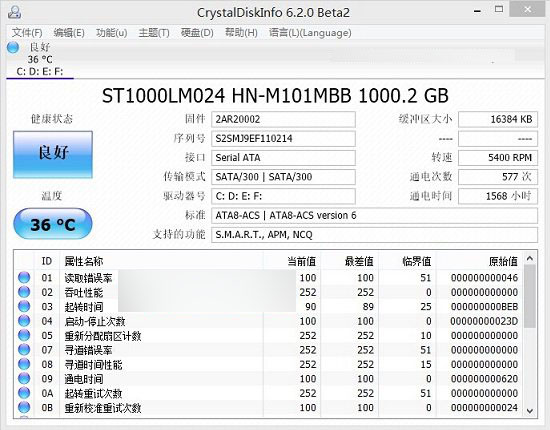This screenshot has height=430, width=550.
Task: Click the 当前值 column header
Action: point(292,261)
